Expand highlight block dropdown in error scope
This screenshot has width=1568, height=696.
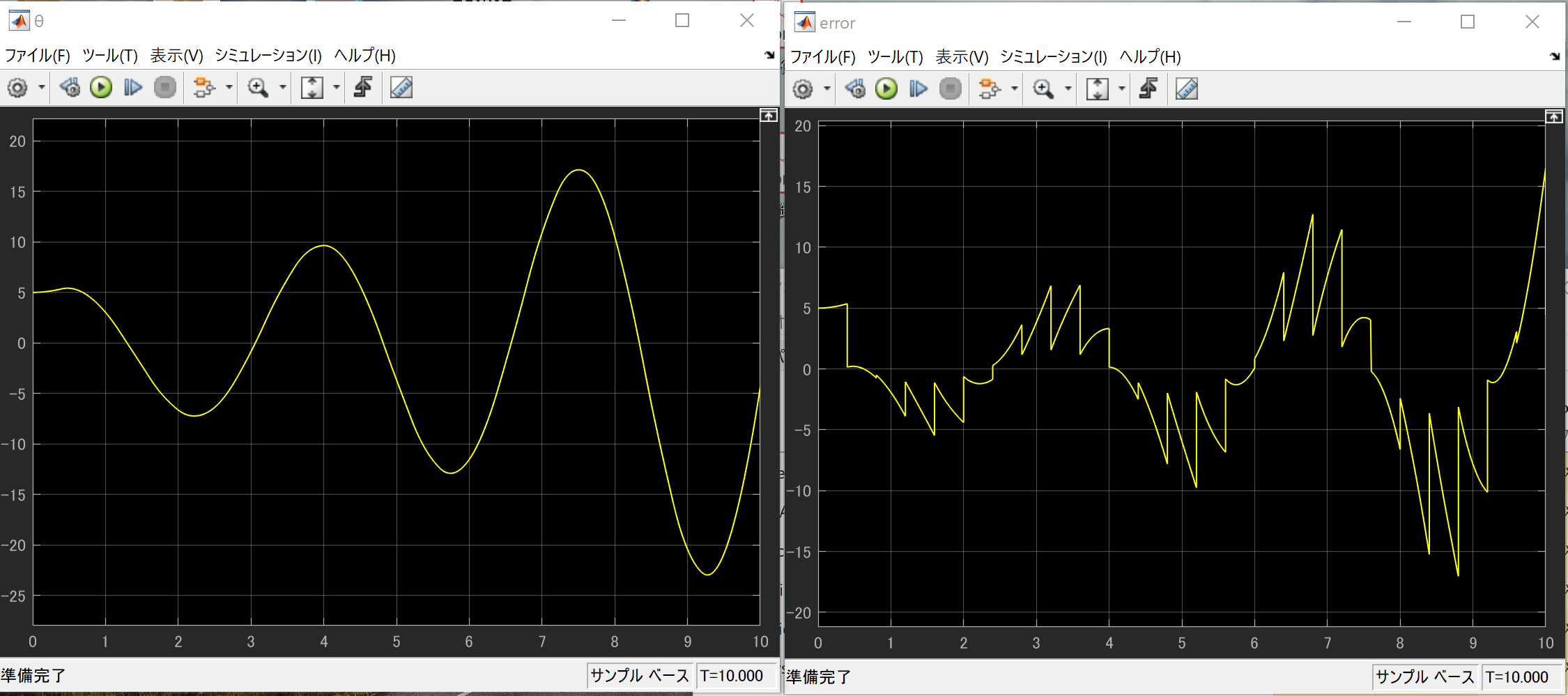[x=1014, y=89]
